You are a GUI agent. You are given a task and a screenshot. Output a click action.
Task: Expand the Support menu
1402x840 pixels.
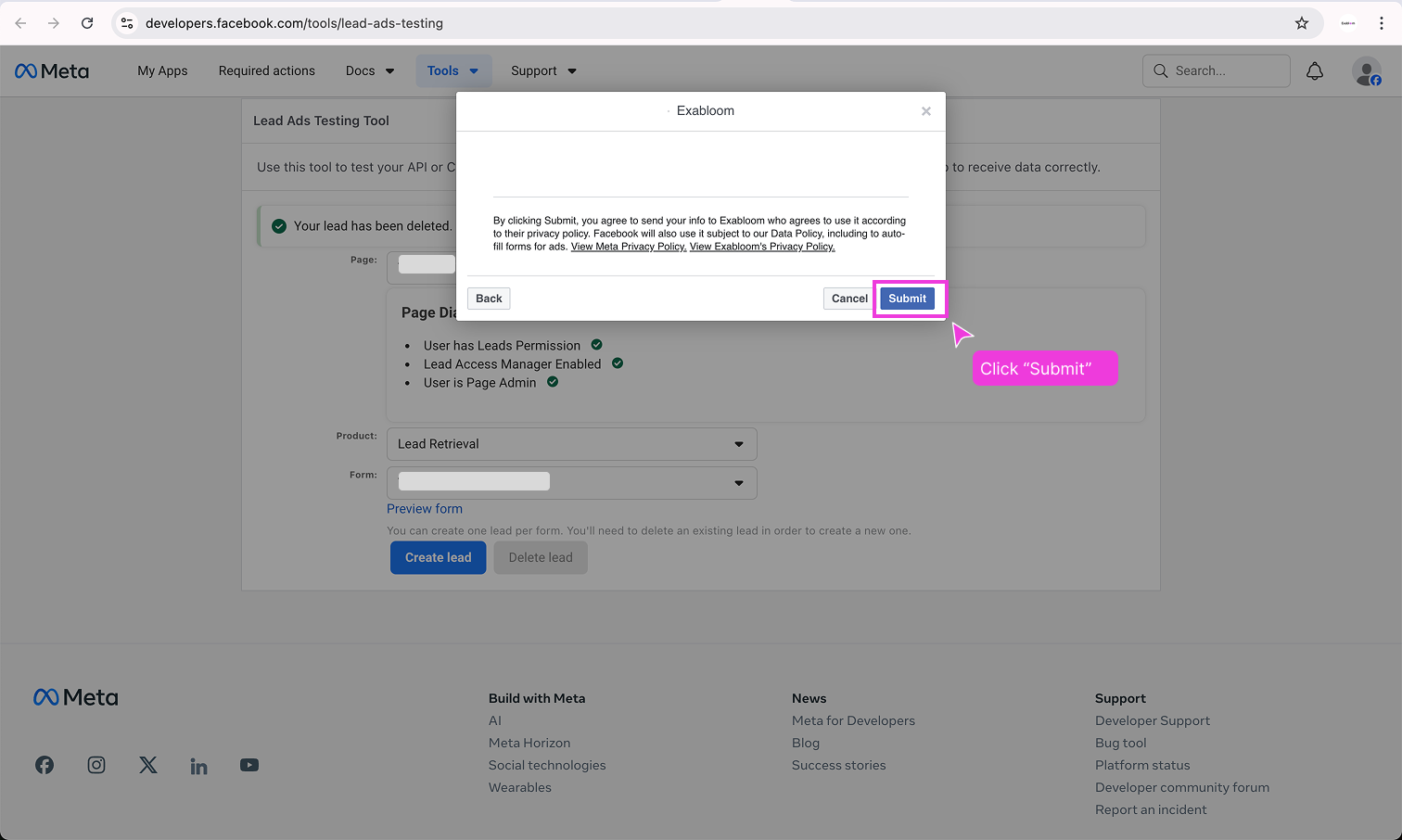pyautogui.click(x=543, y=70)
